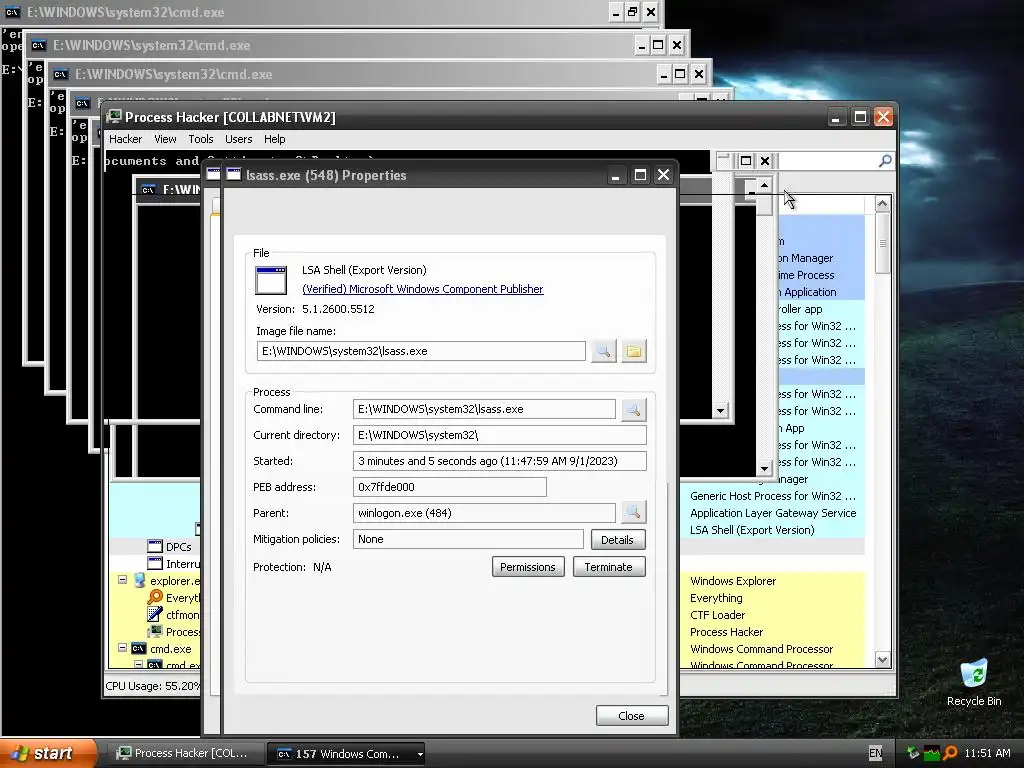
Task: Click in the Command line field
Action: click(x=484, y=409)
